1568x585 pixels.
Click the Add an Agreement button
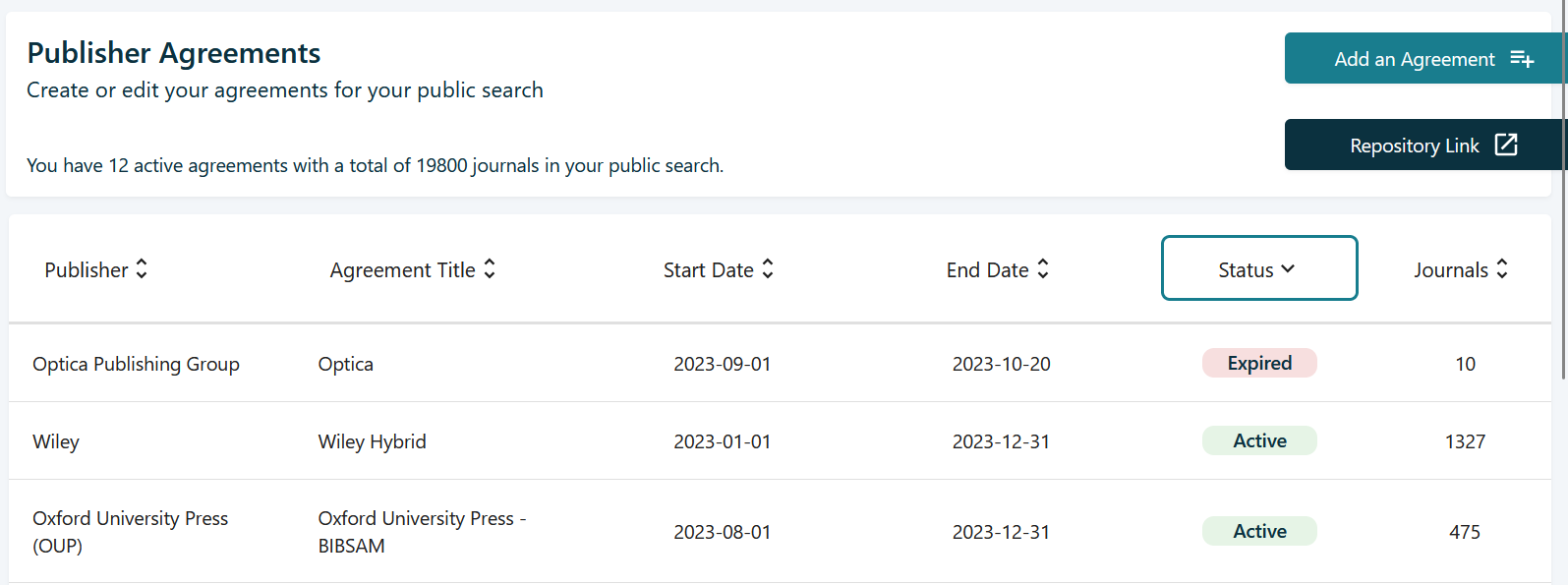[1415, 58]
